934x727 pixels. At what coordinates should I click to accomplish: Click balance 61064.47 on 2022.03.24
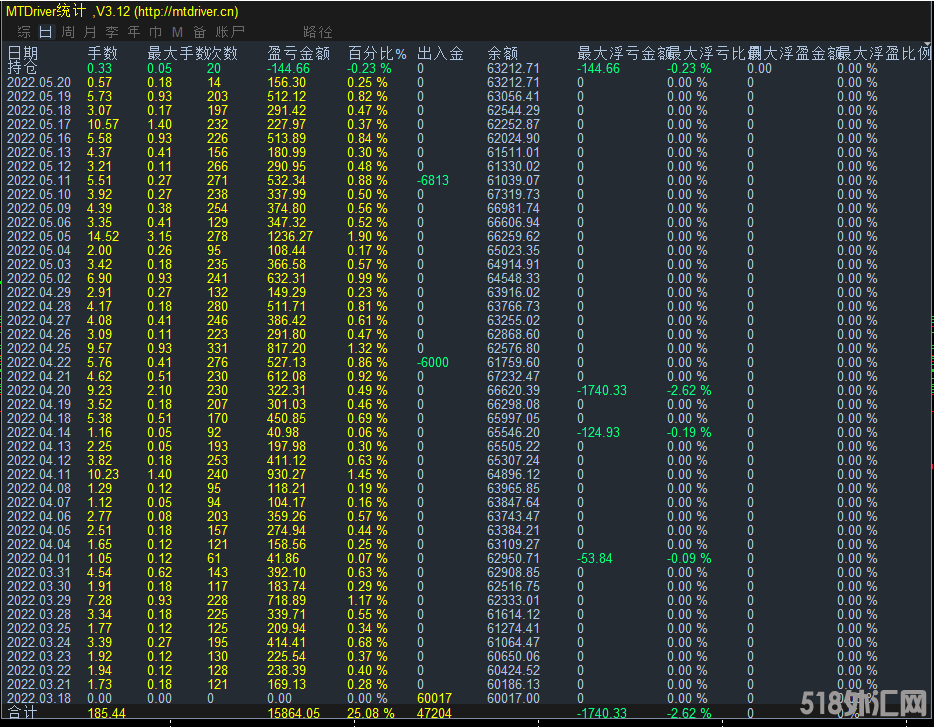(513, 642)
